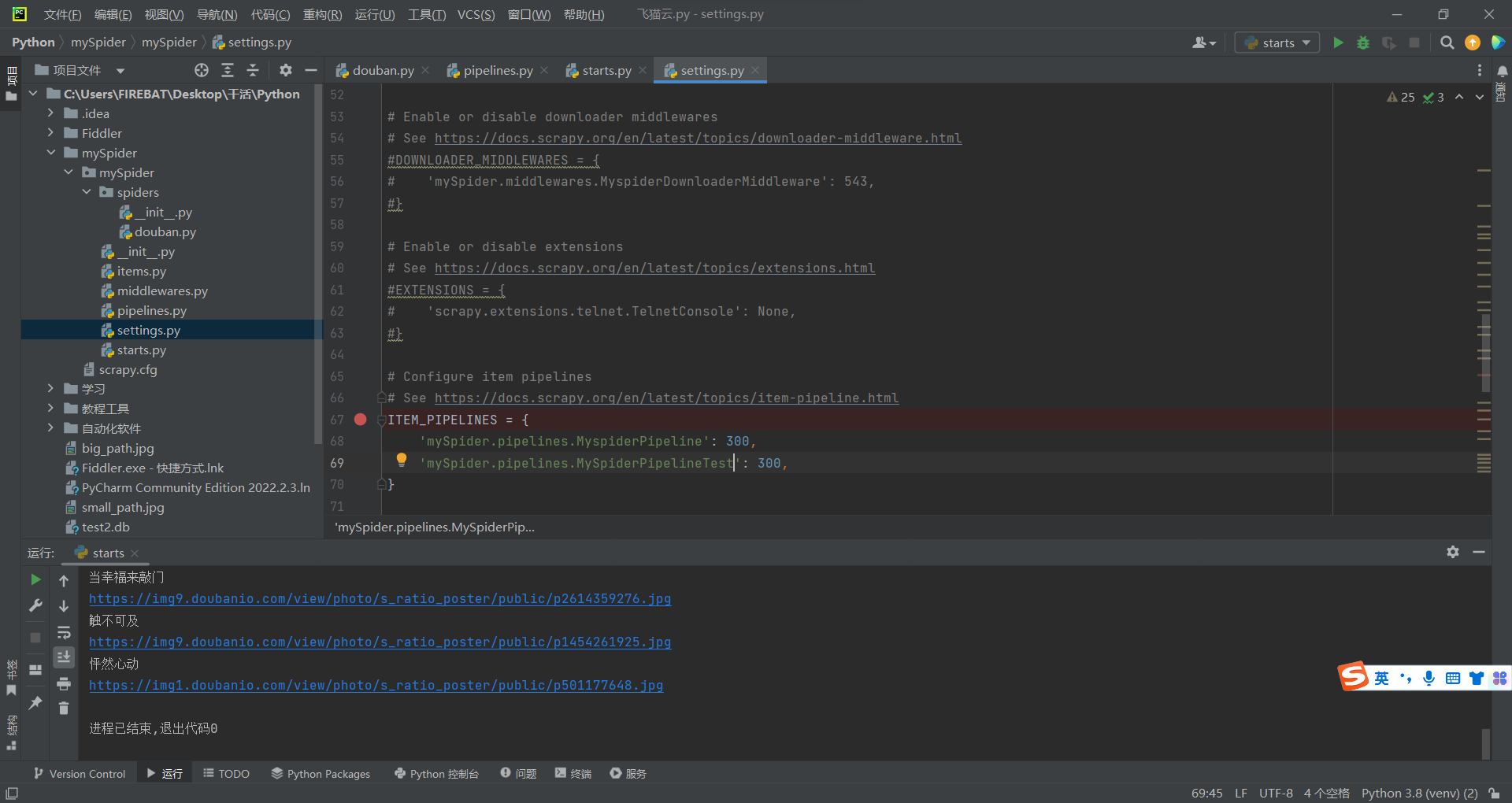Open the 终端 terminal tool window
The width and height of the screenshot is (1512, 803).
tap(573, 774)
